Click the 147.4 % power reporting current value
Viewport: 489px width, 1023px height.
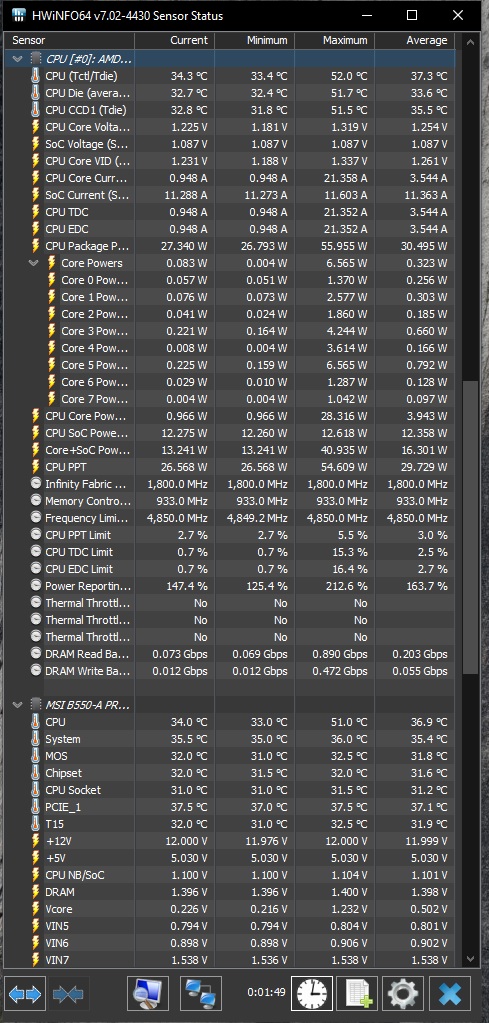click(187, 585)
